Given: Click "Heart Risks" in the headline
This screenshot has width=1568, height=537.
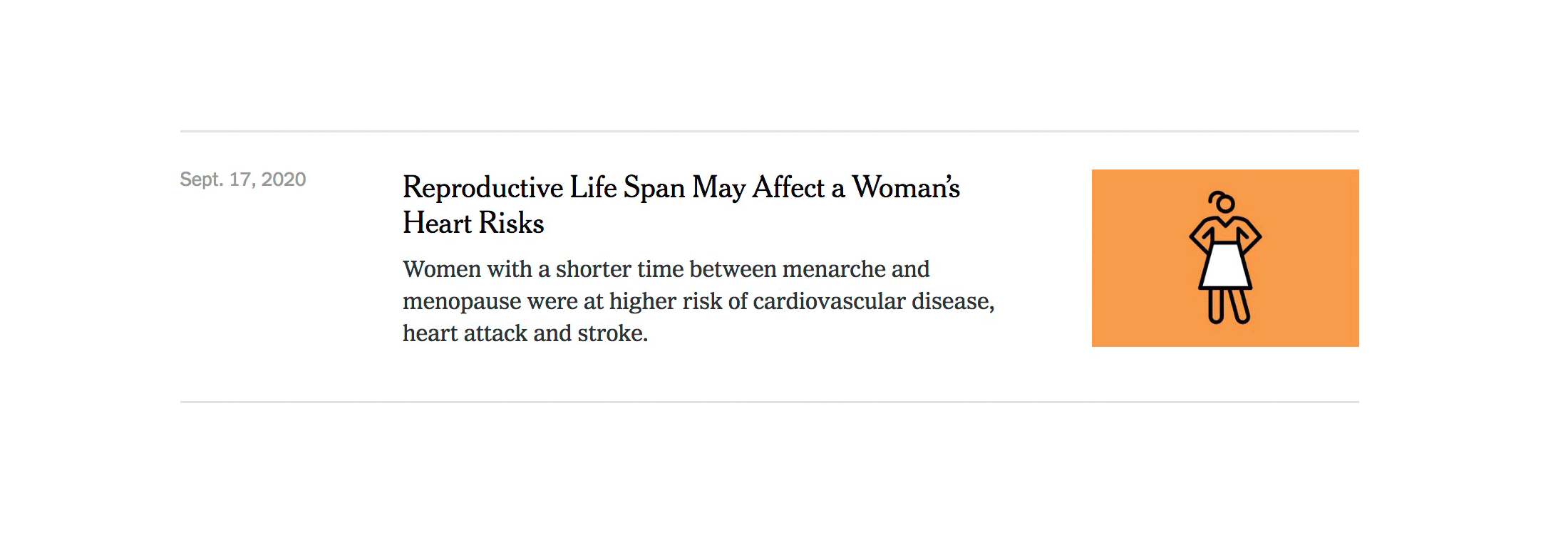Looking at the screenshot, I should pos(473,224).
